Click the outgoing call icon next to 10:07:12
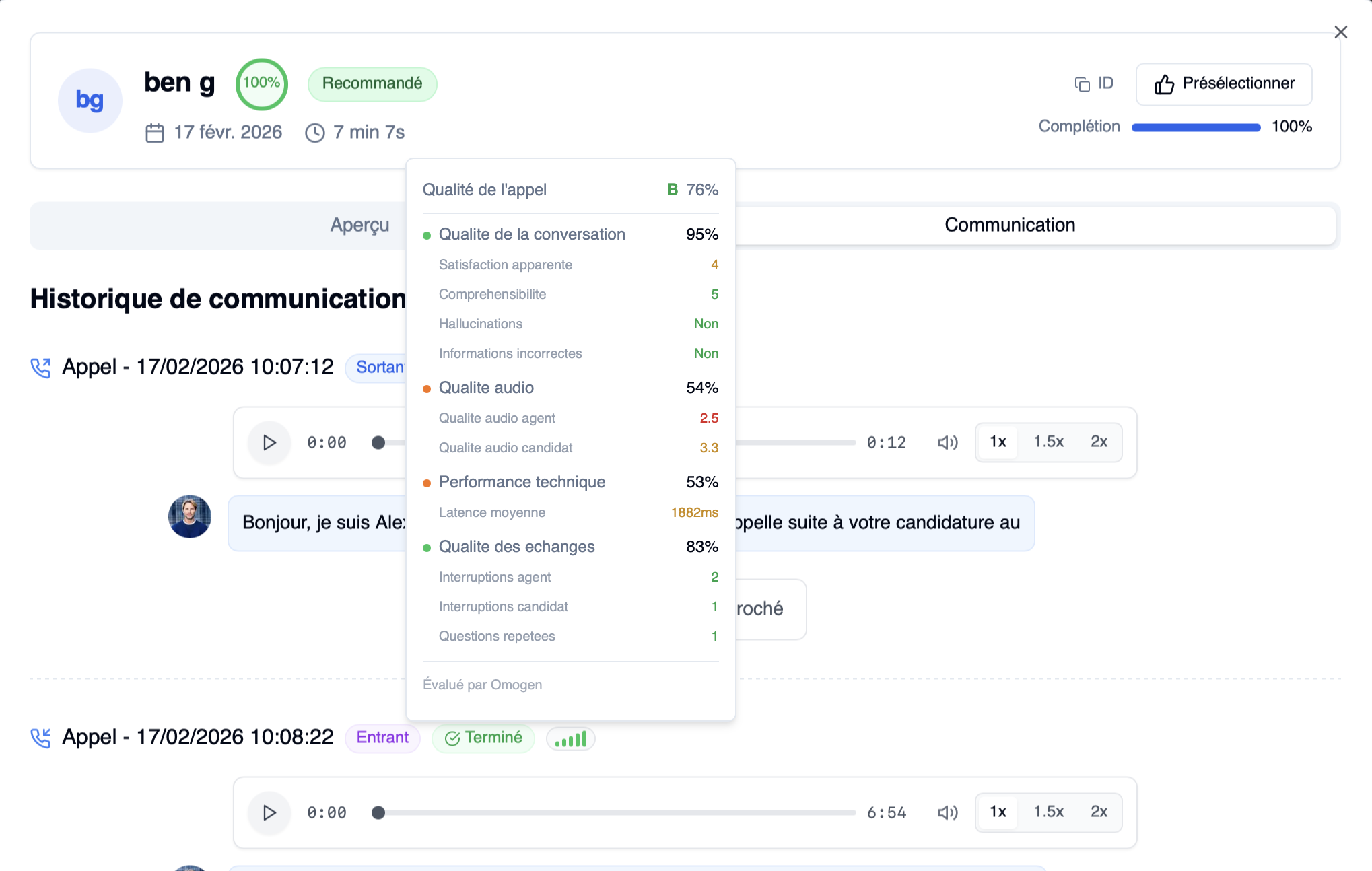Viewport: 1372px width, 871px height. pos(42,368)
